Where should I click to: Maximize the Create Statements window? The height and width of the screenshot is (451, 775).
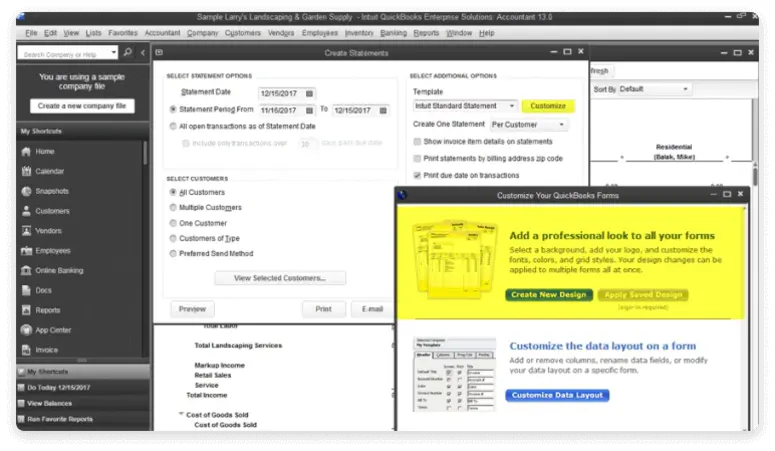click(x=567, y=52)
